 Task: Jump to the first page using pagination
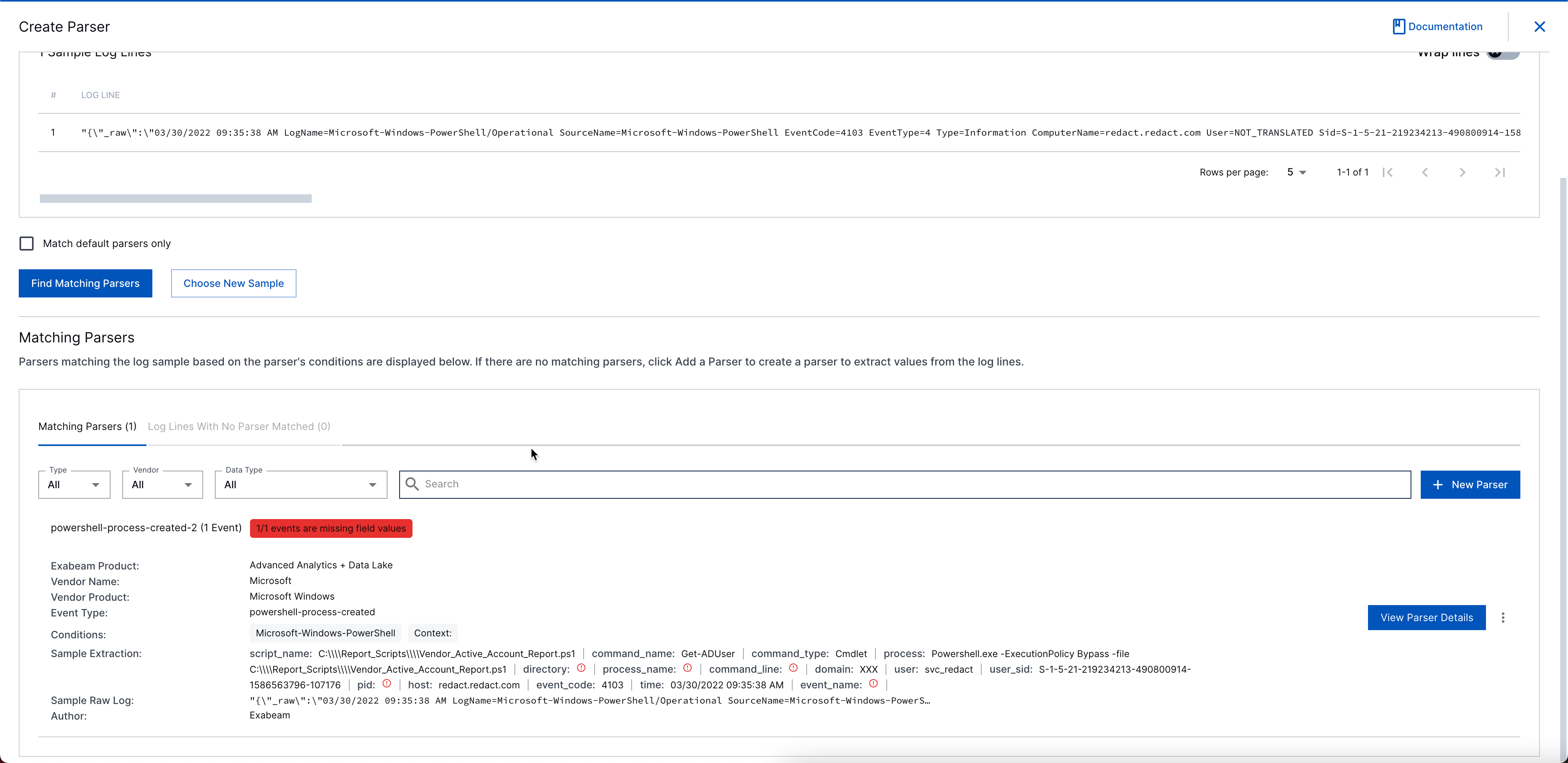click(1388, 172)
